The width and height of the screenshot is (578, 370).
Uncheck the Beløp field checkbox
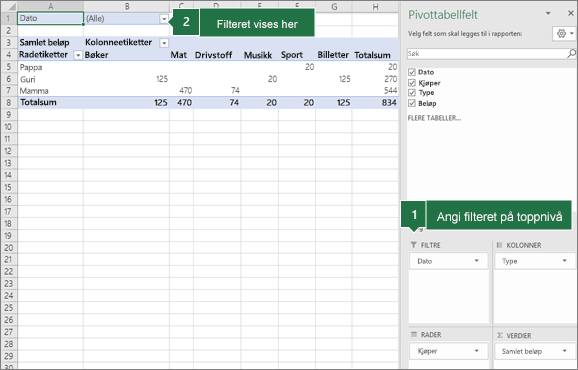412,103
